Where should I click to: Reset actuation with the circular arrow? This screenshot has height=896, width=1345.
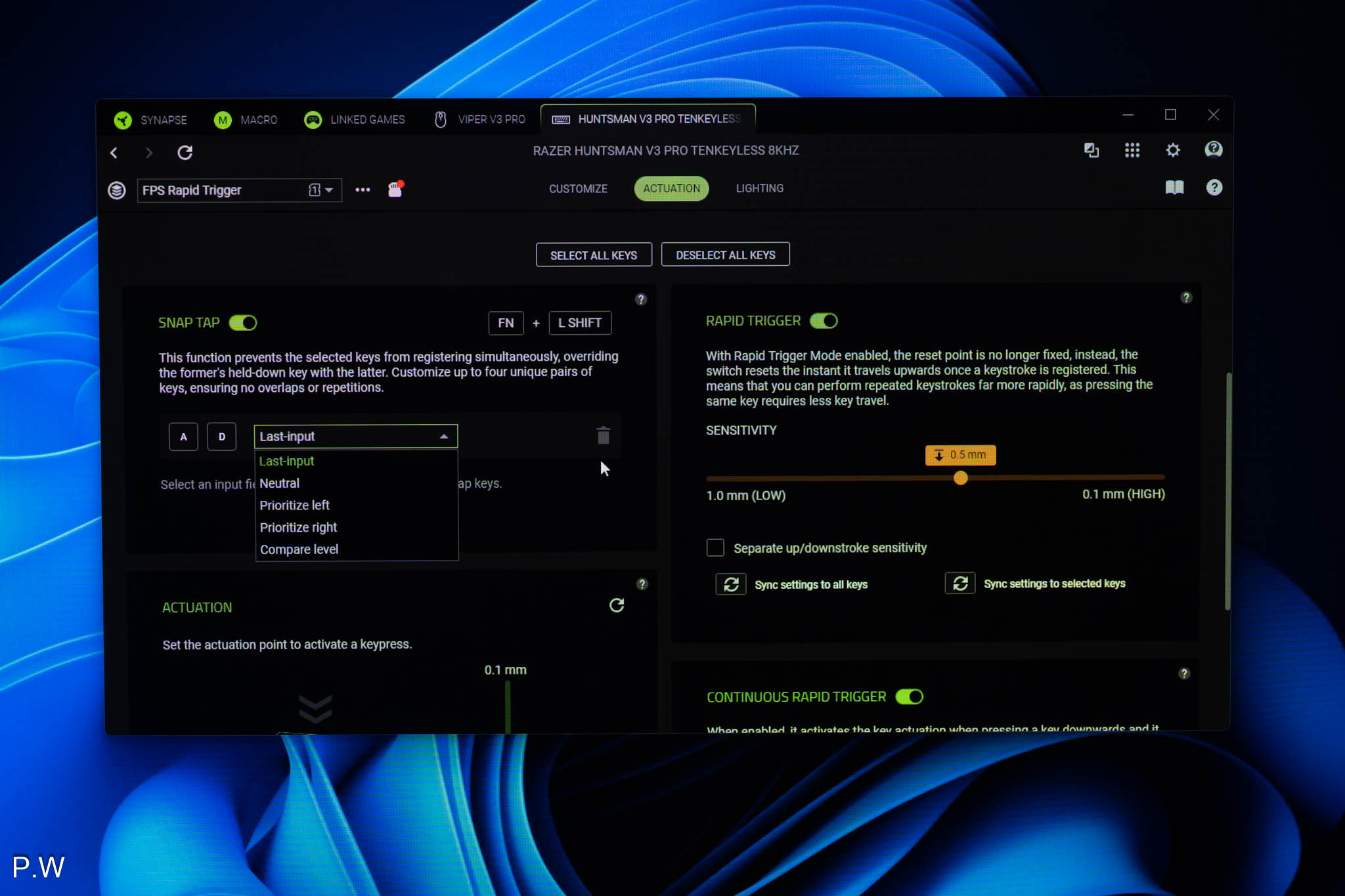tap(617, 605)
